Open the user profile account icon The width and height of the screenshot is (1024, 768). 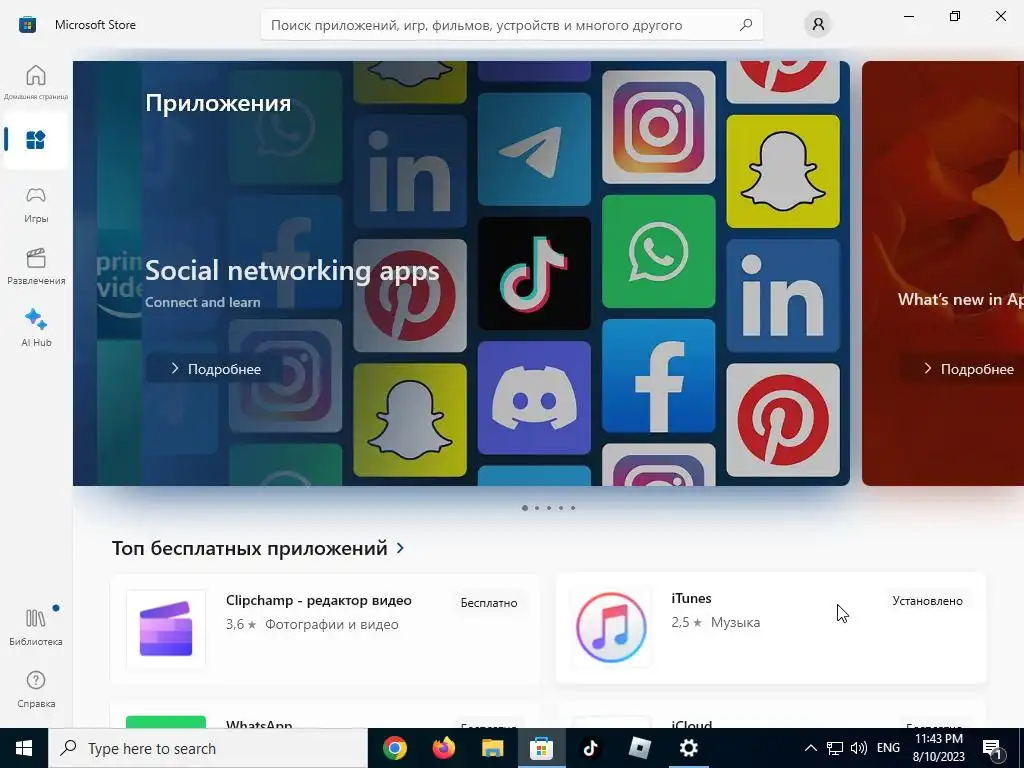coord(818,25)
